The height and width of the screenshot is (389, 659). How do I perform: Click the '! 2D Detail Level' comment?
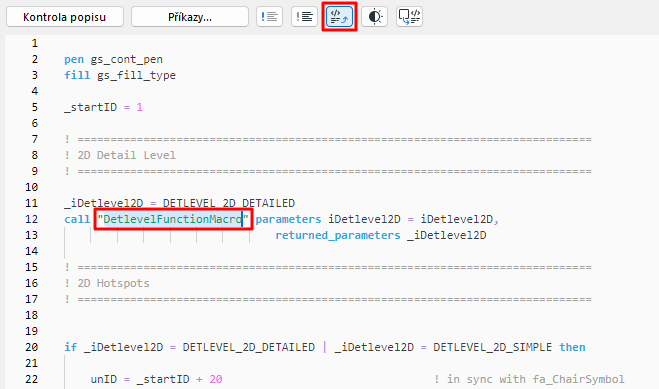(x=120, y=155)
